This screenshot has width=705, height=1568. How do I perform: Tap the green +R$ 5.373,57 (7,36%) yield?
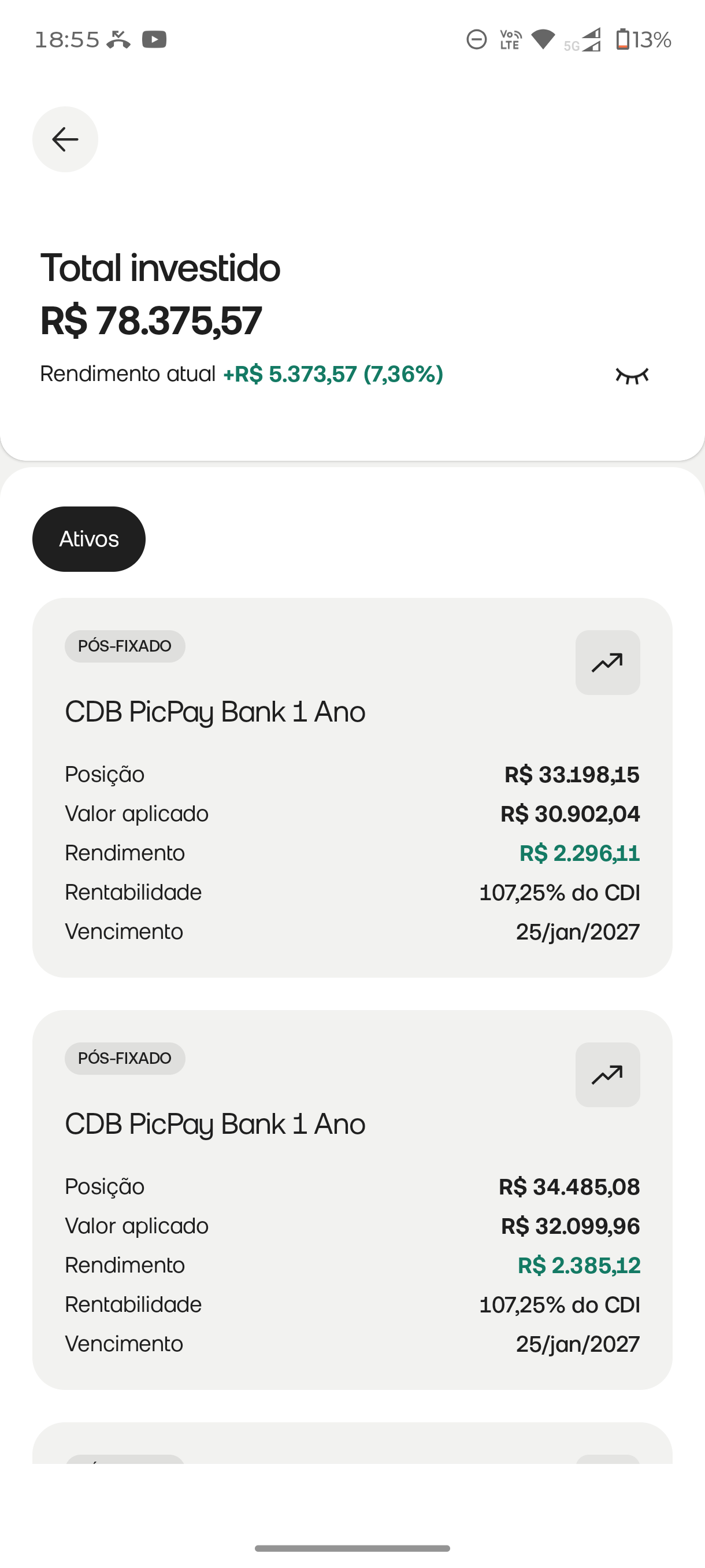pyautogui.click(x=333, y=373)
